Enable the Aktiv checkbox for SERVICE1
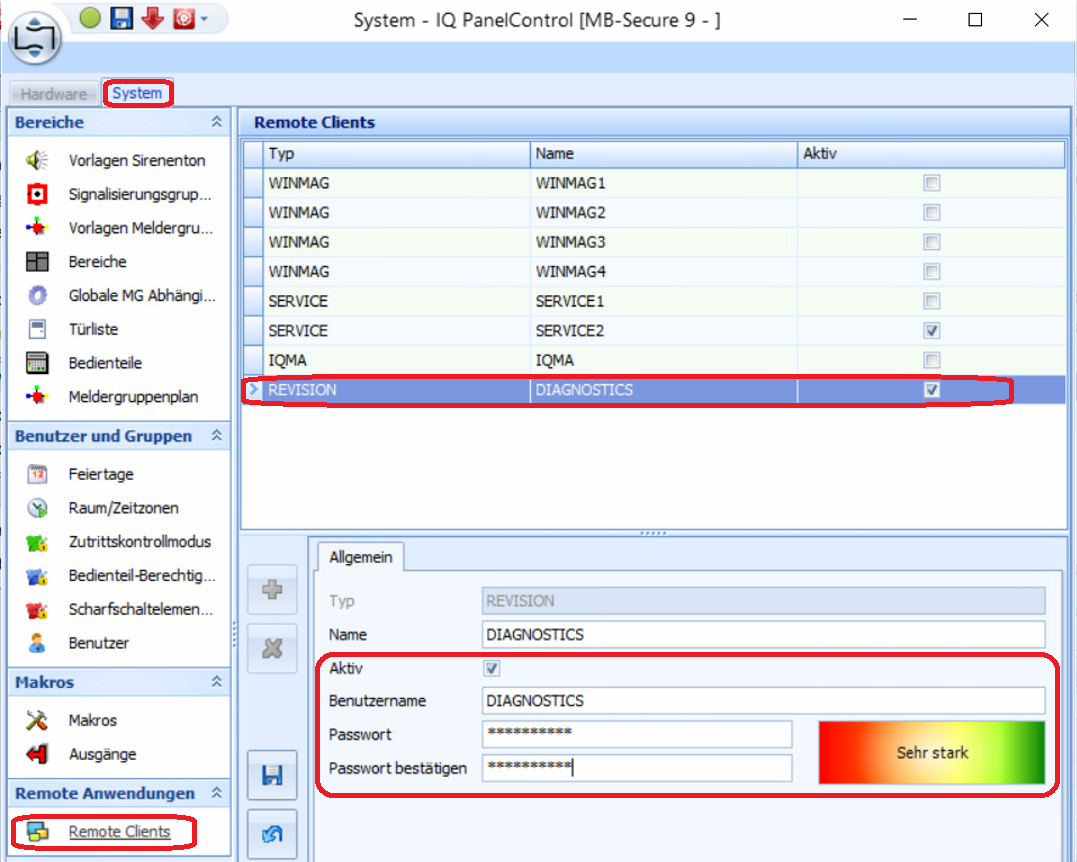The height and width of the screenshot is (862, 1077). (931, 301)
